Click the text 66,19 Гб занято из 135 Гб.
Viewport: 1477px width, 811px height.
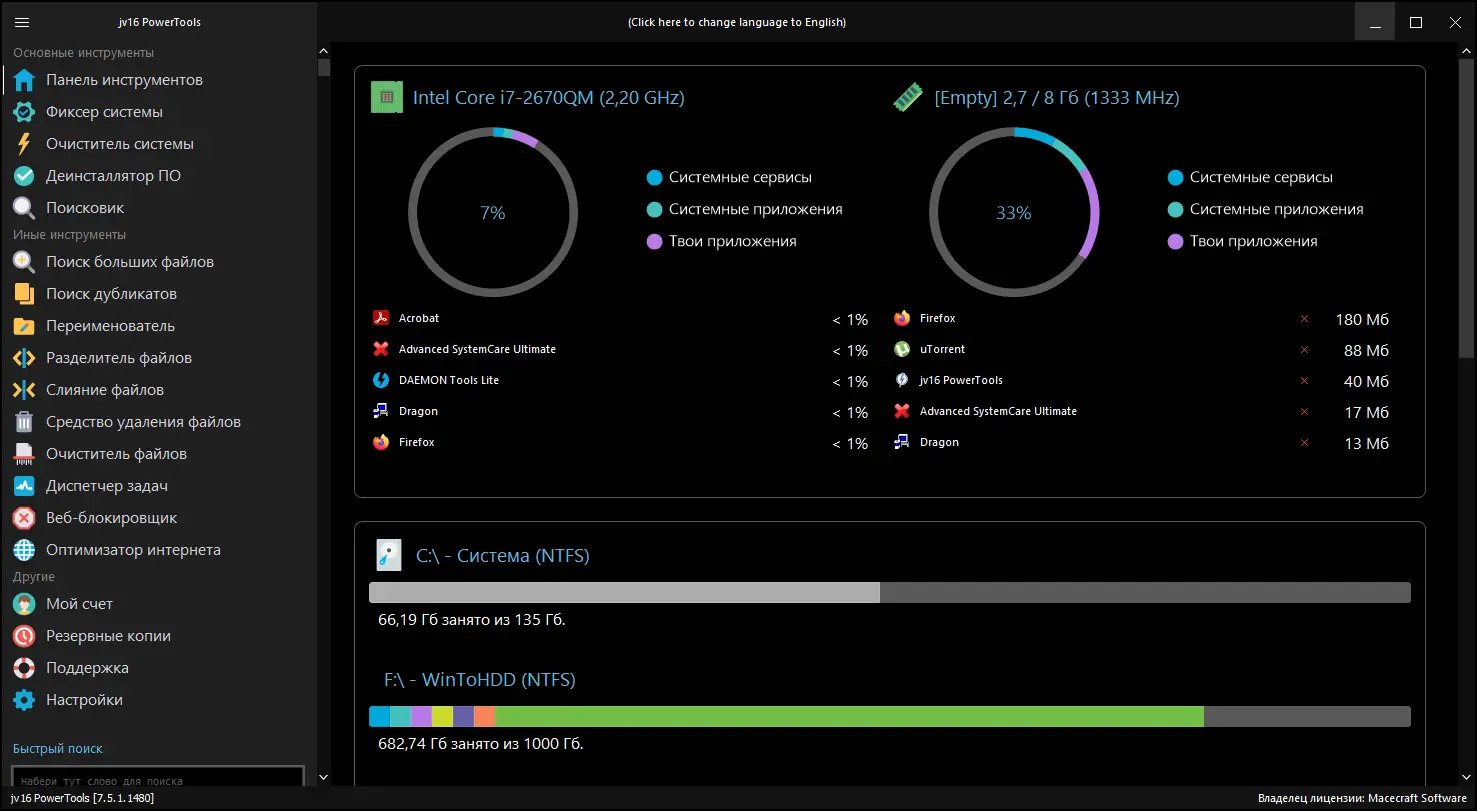(472, 620)
